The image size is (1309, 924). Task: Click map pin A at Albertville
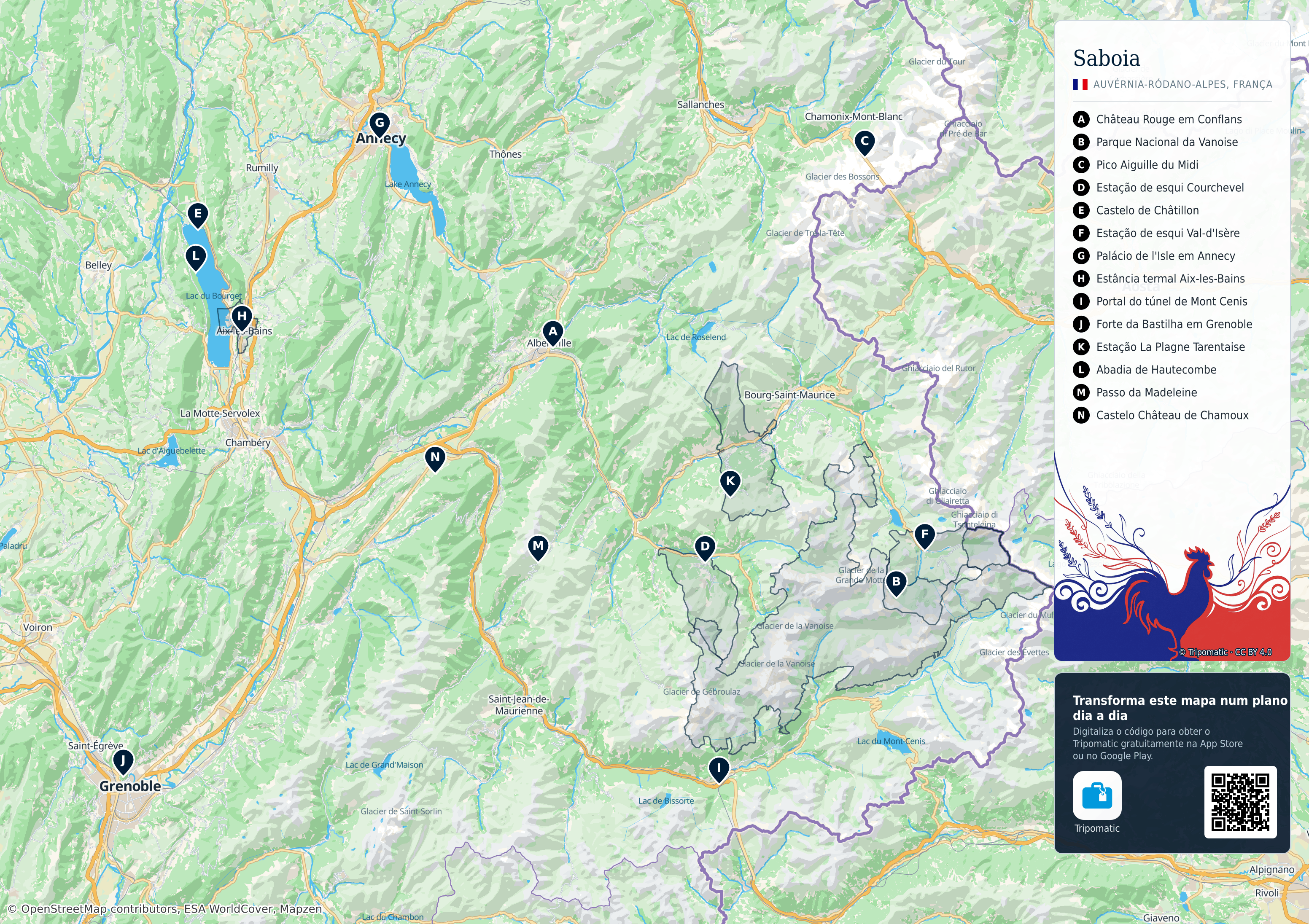552,333
